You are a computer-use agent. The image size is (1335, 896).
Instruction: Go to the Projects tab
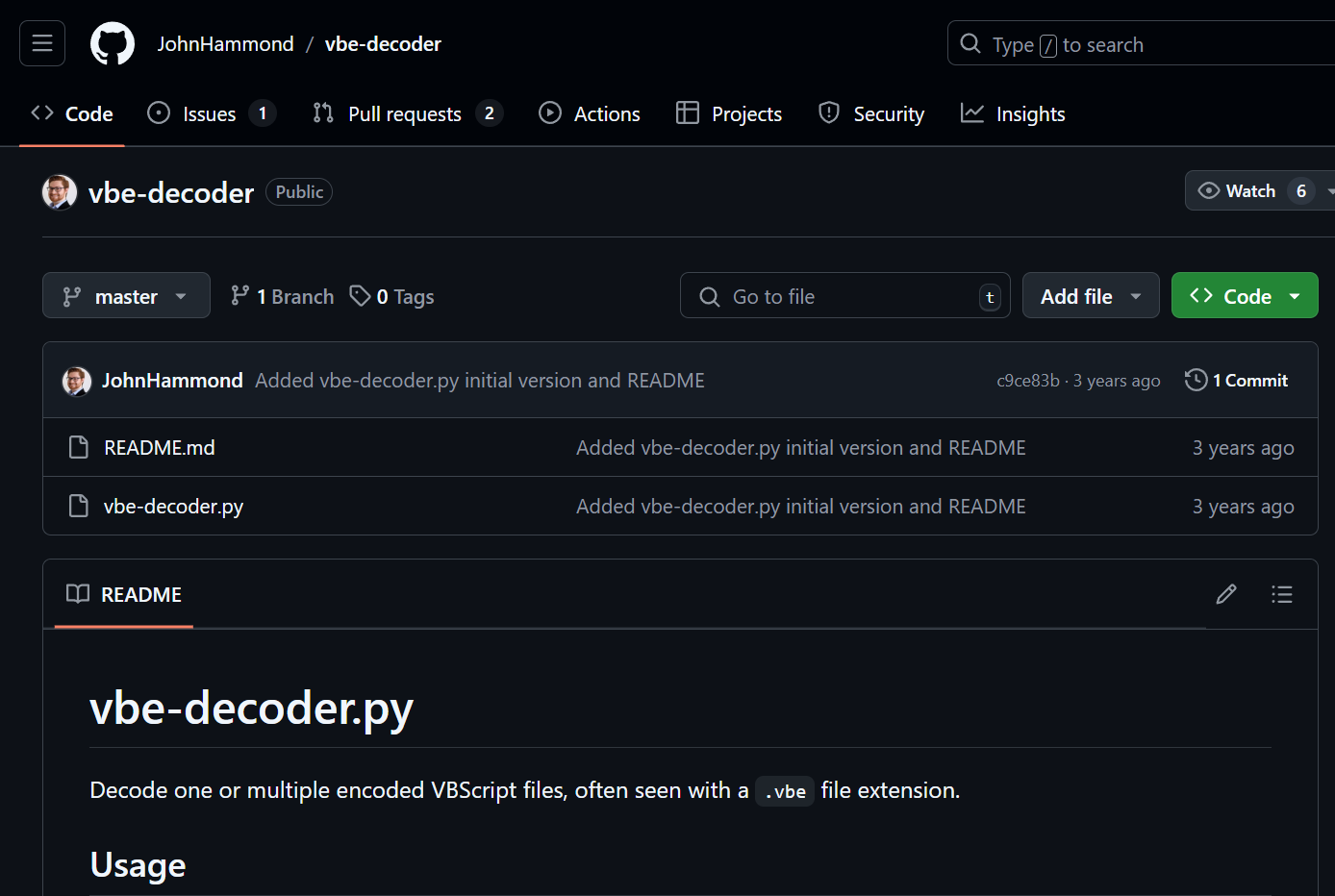729,114
